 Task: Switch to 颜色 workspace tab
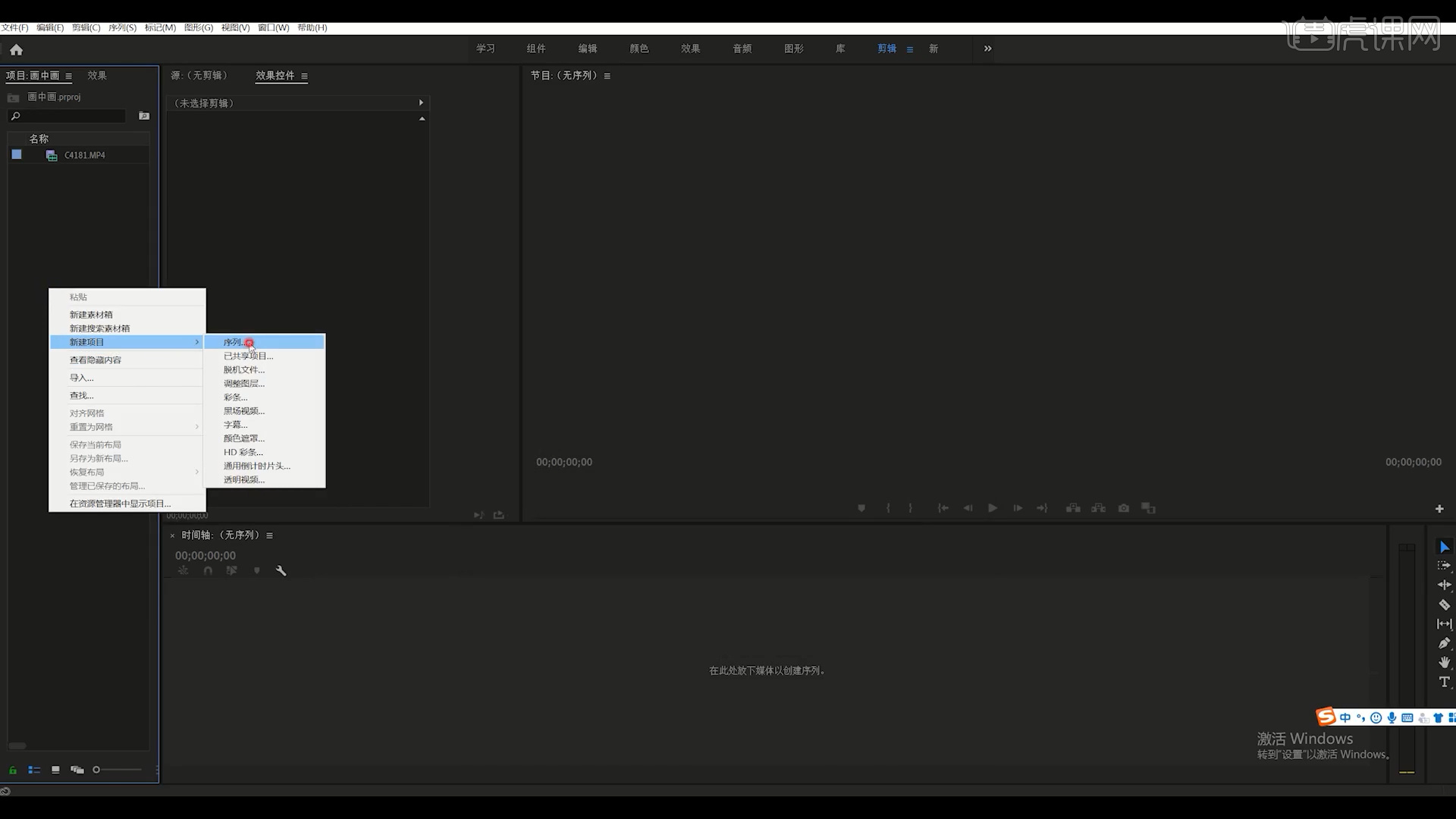pos(639,49)
